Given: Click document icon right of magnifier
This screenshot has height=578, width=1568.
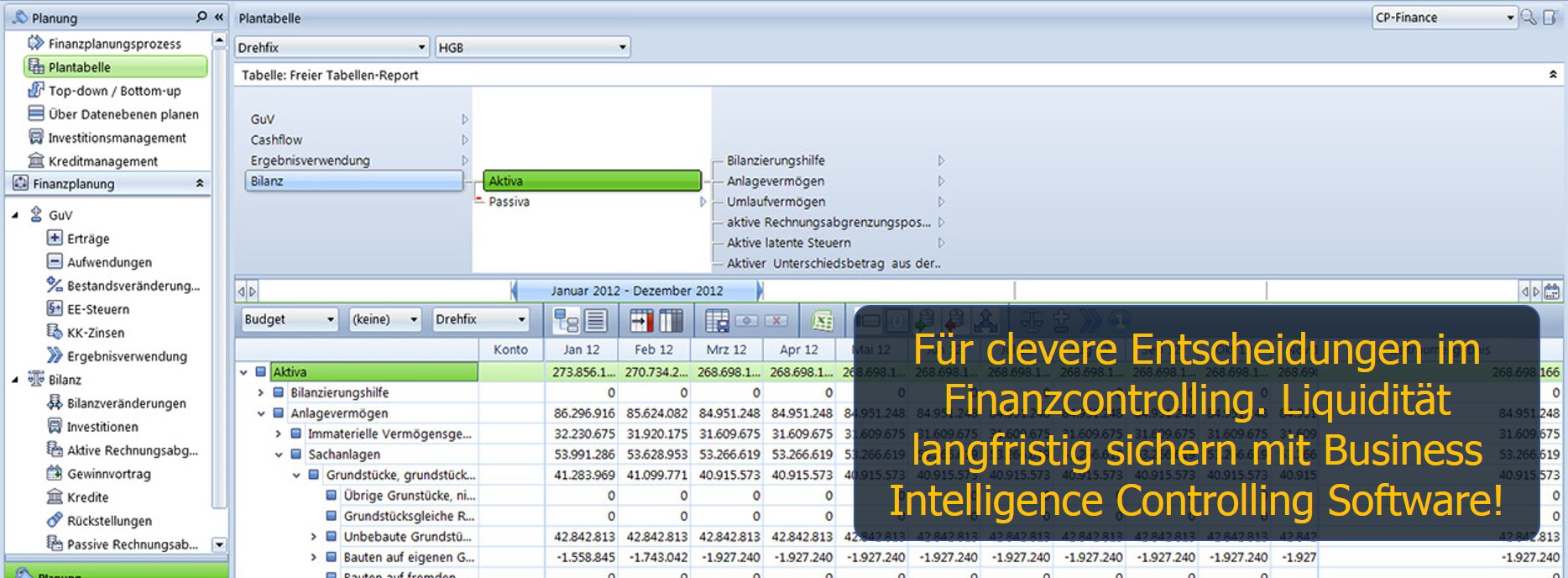Looking at the screenshot, I should click(1550, 17).
